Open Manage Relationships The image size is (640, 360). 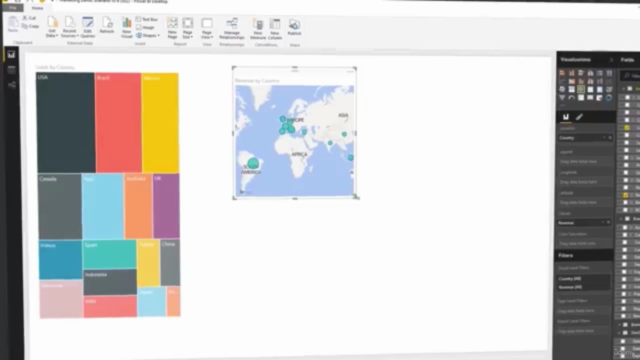pyautogui.click(x=232, y=29)
